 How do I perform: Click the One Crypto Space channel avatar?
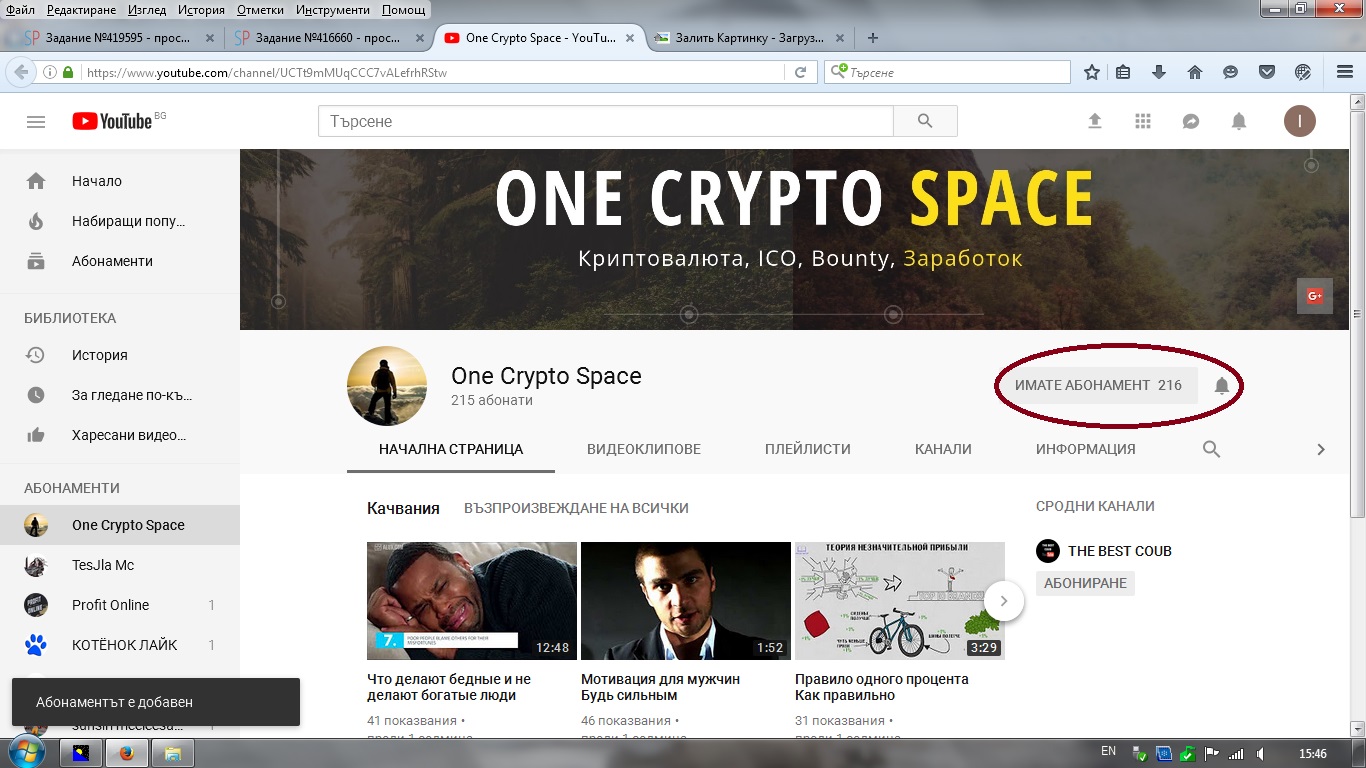(386, 386)
